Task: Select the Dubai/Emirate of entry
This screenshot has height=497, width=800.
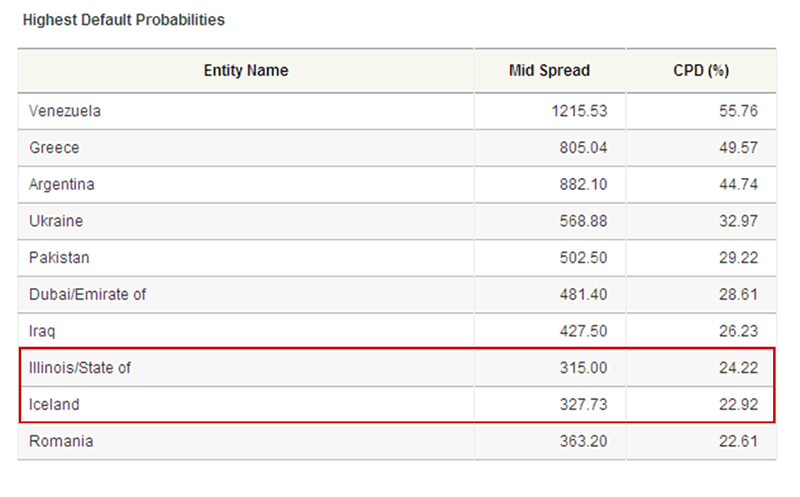Action: point(89,294)
